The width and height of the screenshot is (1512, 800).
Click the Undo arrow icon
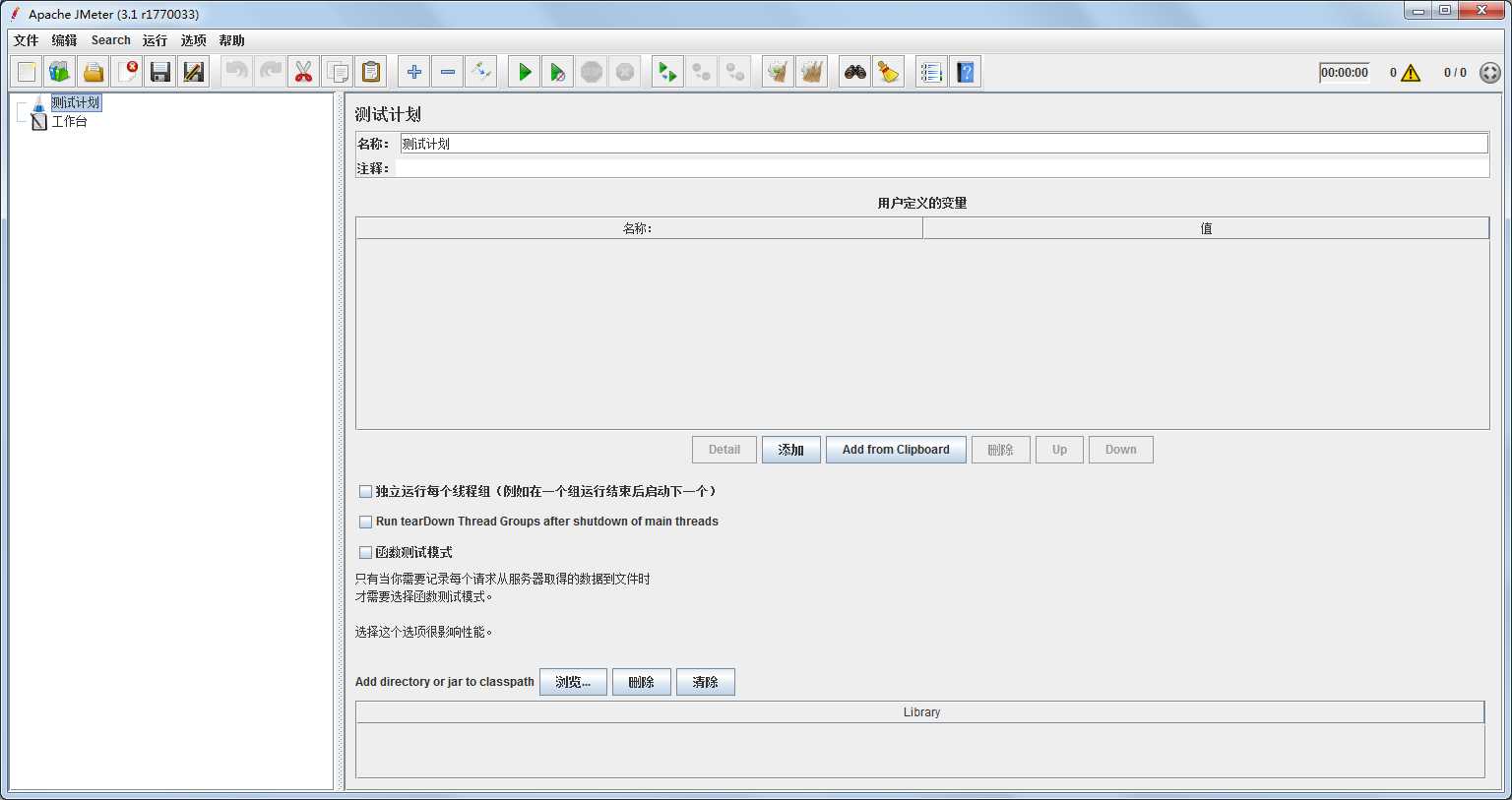pyautogui.click(x=237, y=72)
